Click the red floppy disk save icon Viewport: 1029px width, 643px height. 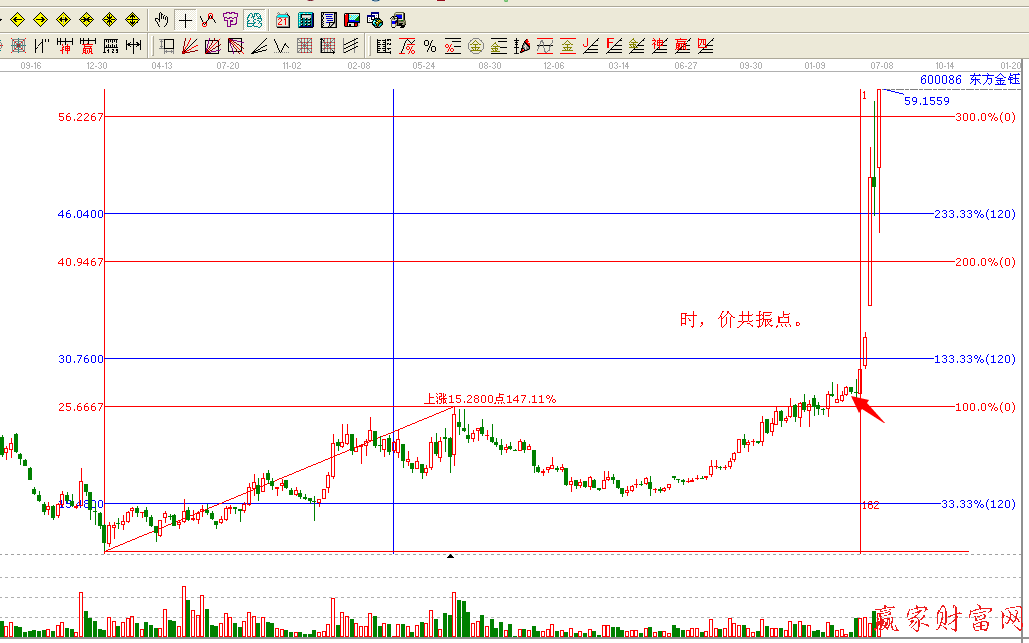coord(351,20)
